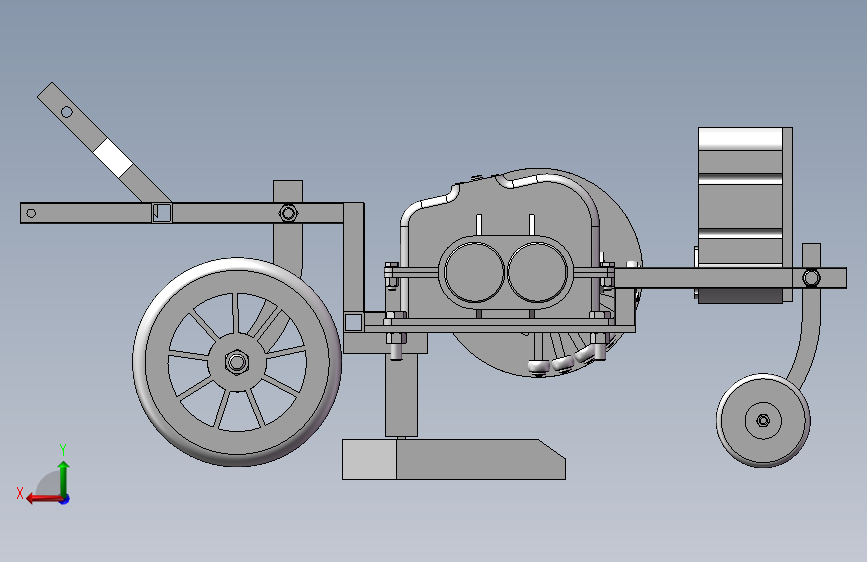Screen dimensions: 867x562
Task: Select the small solid rear wheel
Action: (x=763, y=420)
